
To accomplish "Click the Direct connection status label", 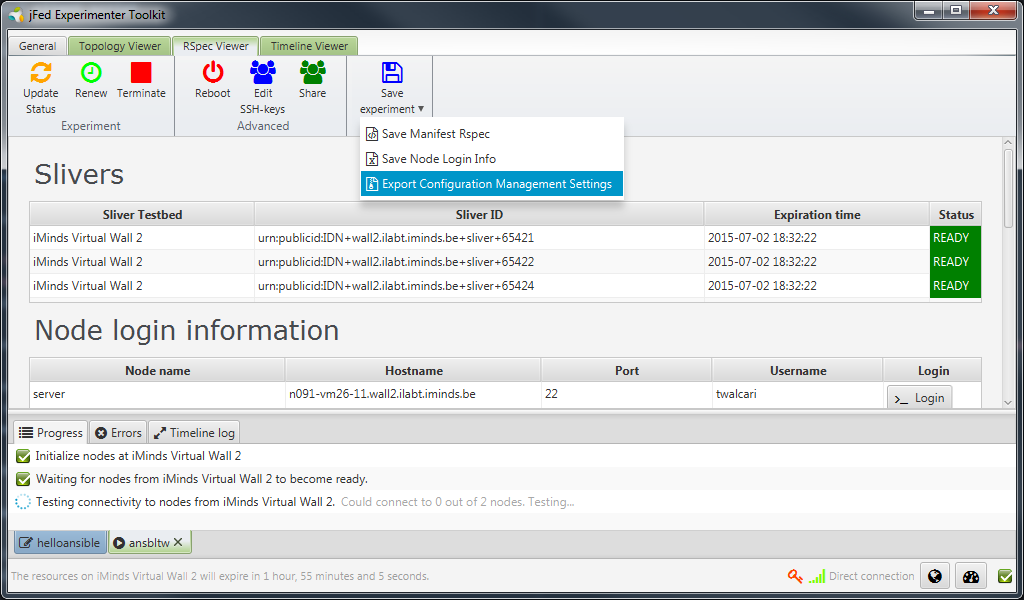I will coord(871,576).
